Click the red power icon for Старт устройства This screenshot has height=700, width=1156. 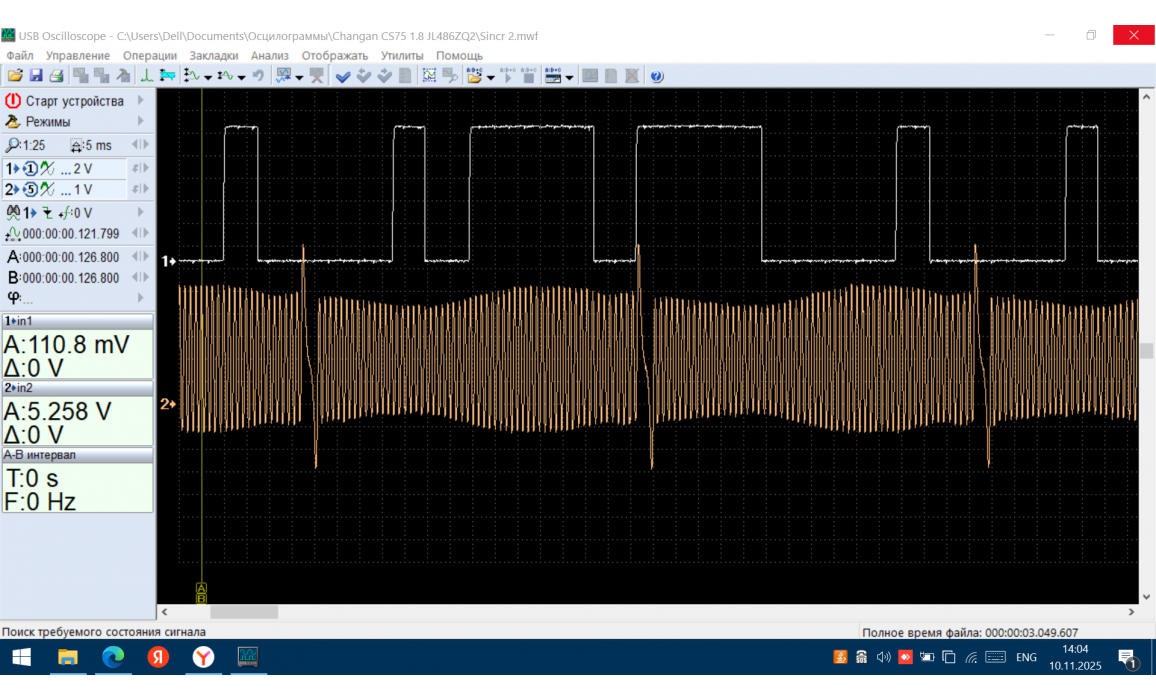pos(13,101)
